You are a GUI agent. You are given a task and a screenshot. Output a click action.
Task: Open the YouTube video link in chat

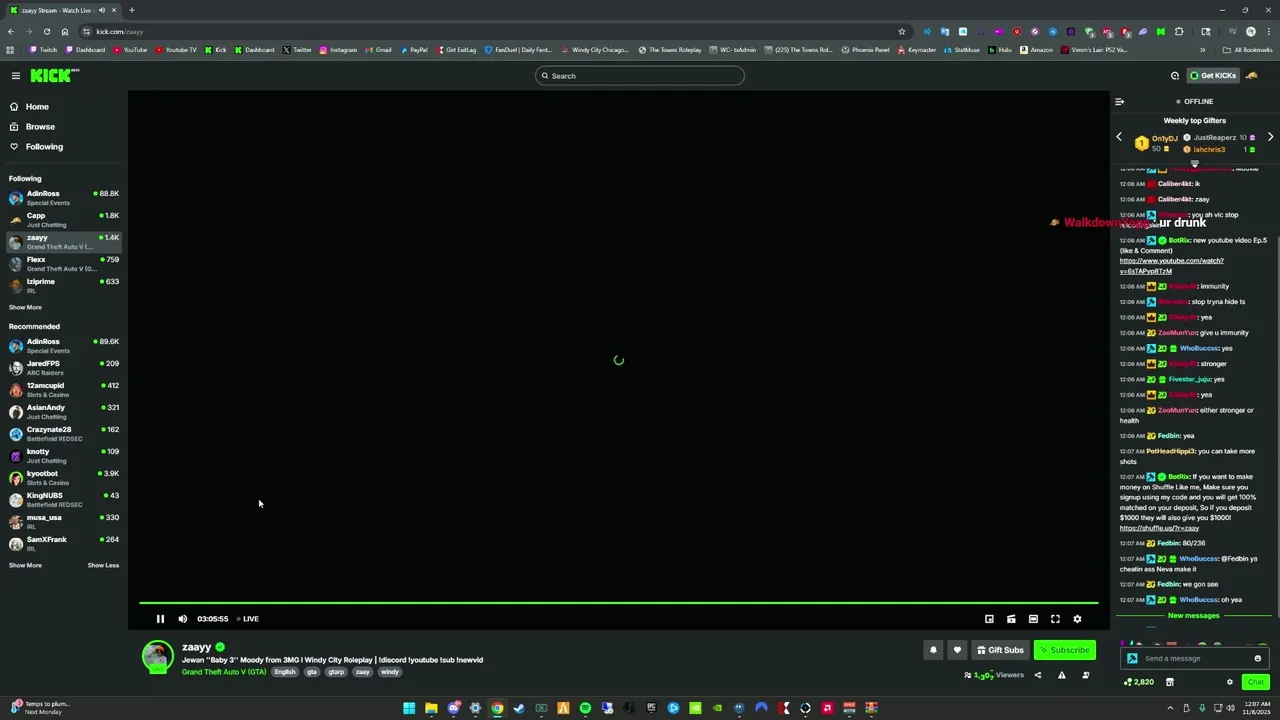click(x=1171, y=266)
